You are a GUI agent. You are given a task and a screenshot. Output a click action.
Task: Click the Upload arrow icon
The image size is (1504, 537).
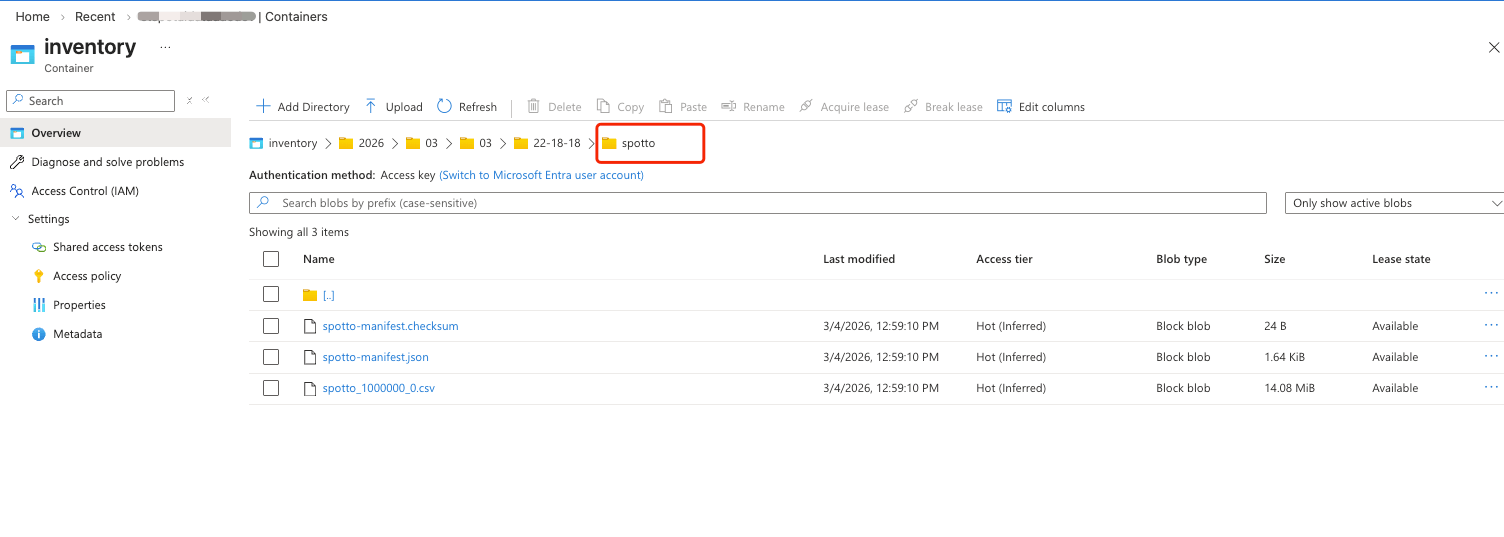(x=371, y=106)
